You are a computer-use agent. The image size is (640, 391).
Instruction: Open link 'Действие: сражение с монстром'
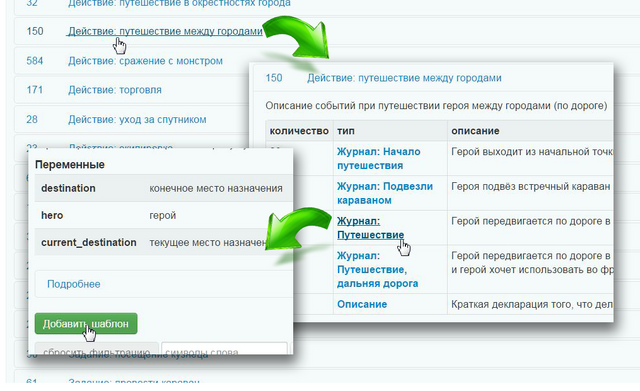pos(145,61)
